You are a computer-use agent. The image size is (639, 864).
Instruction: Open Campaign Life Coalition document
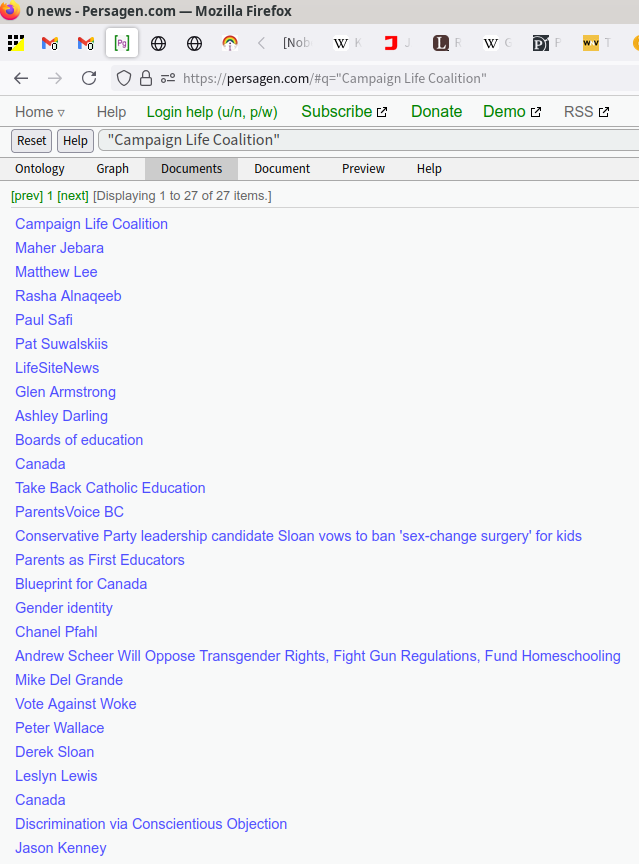91,224
